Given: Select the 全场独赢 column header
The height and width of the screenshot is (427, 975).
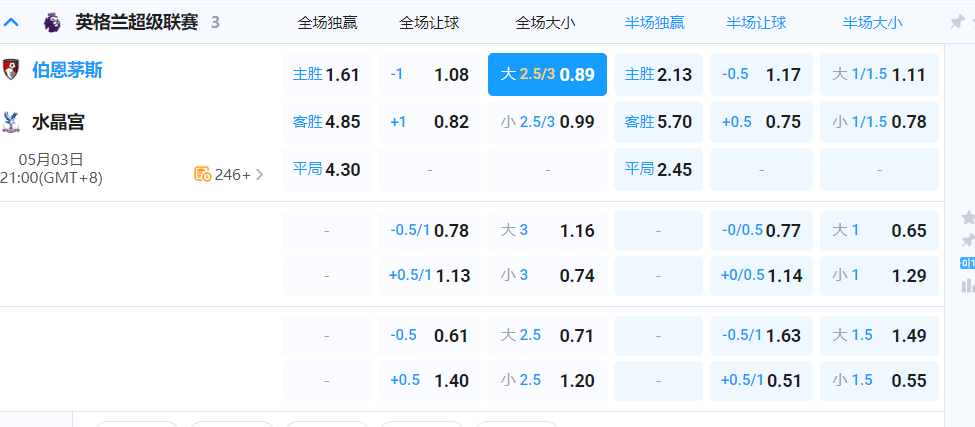Looking at the screenshot, I should 327,24.
